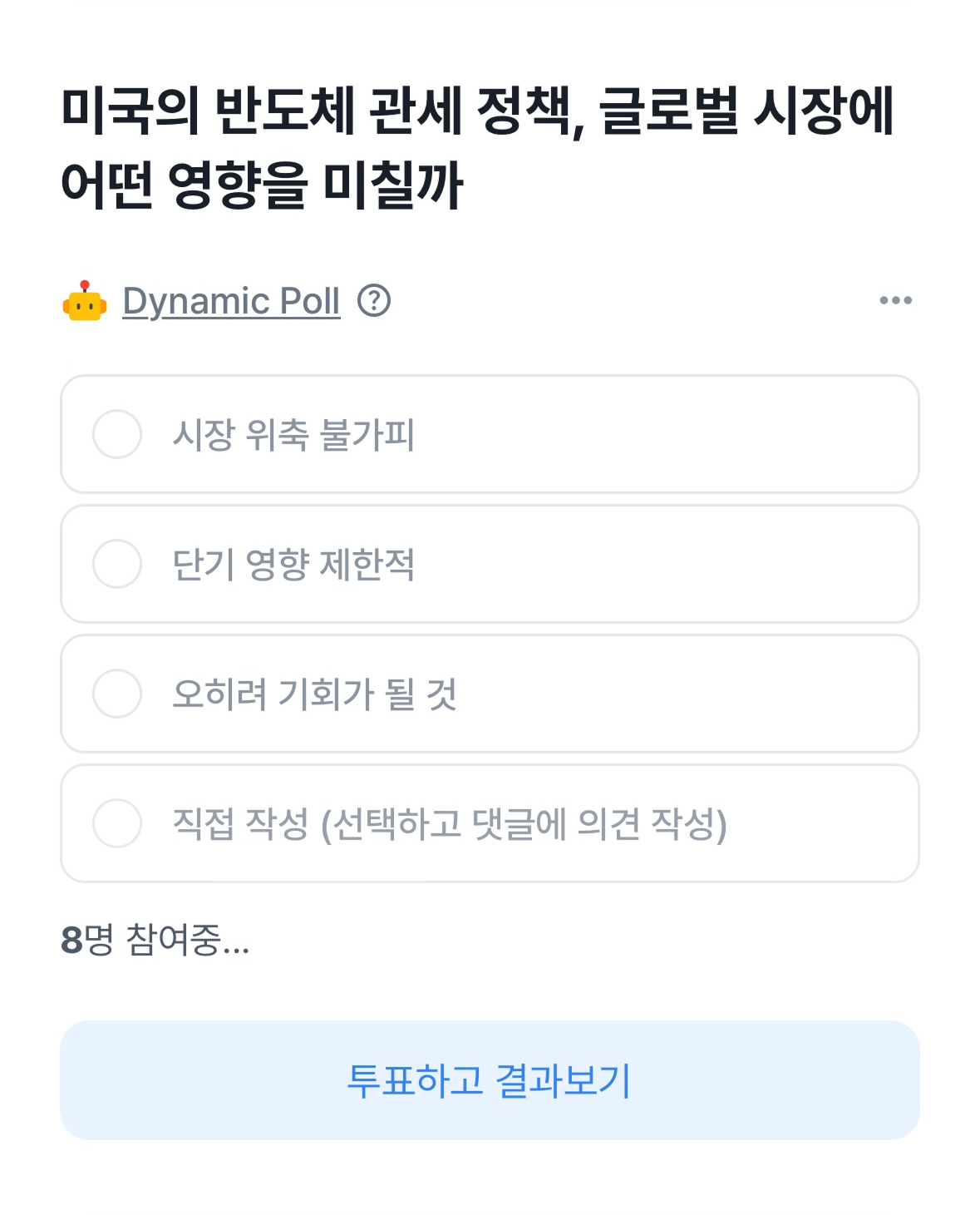Click the bold number 8 in participants
980x1215 pixels.
[x=71, y=941]
